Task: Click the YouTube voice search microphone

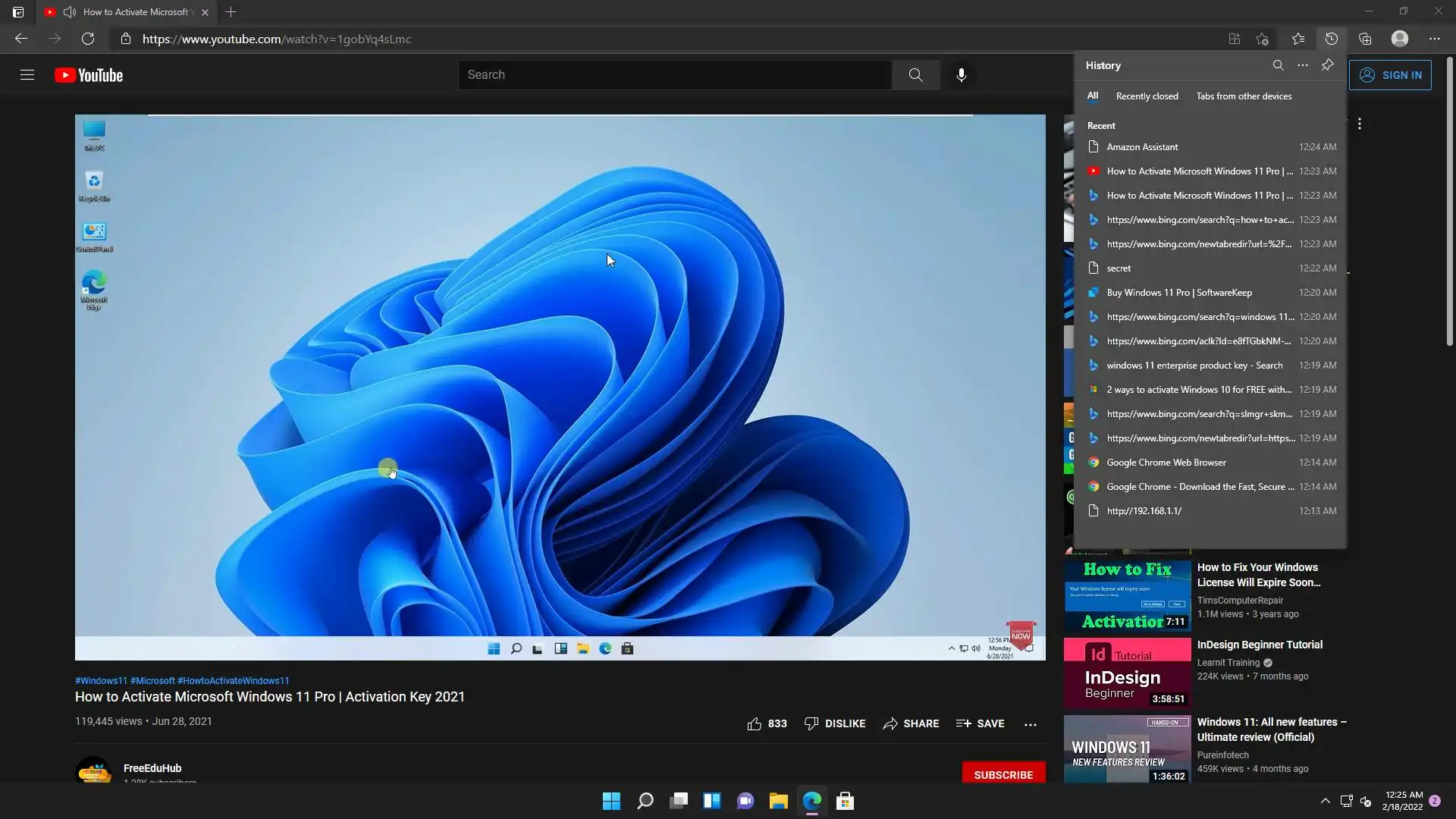Action: click(x=961, y=75)
